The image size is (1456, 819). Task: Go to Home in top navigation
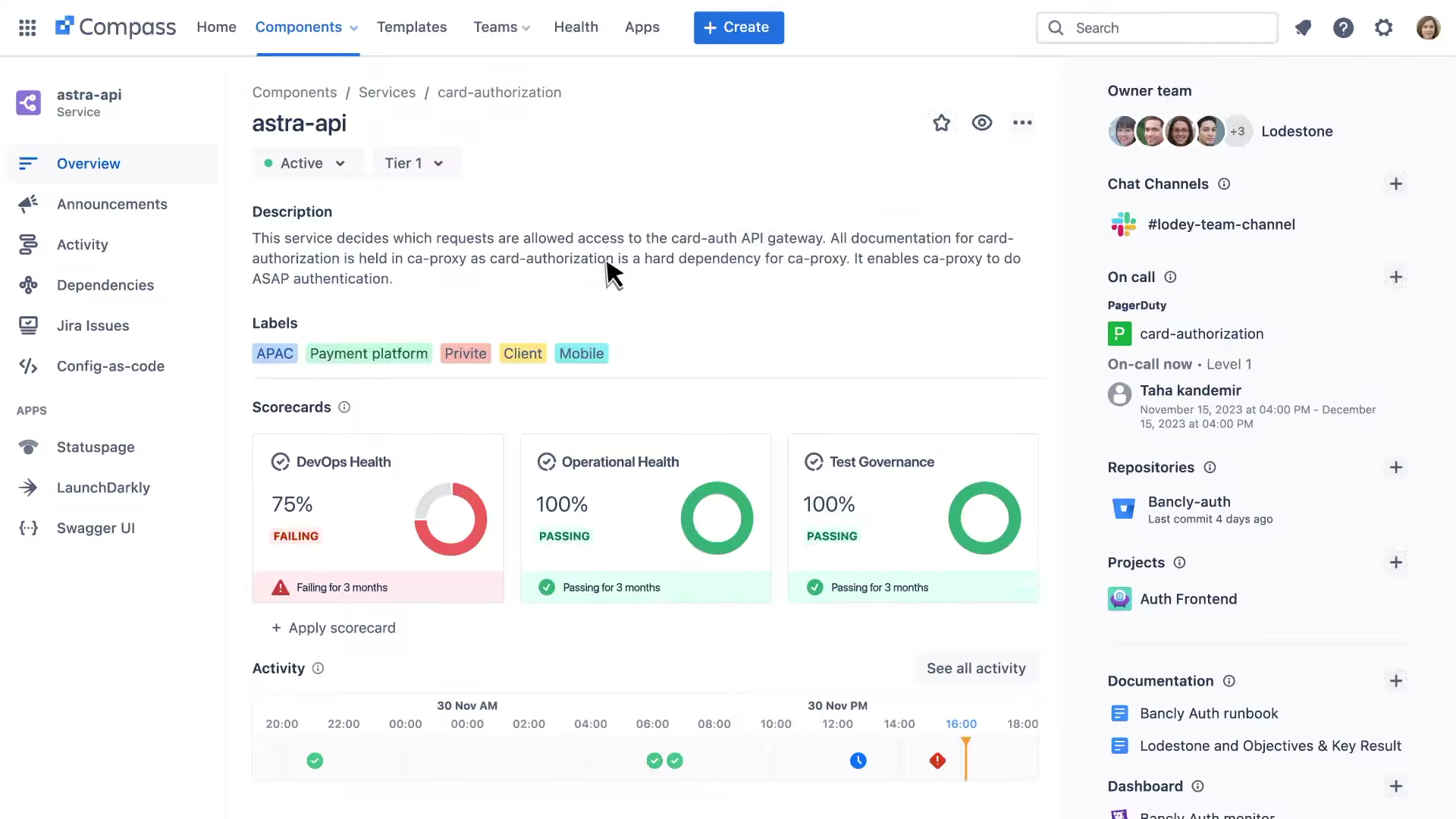click(x=216, y=27)
